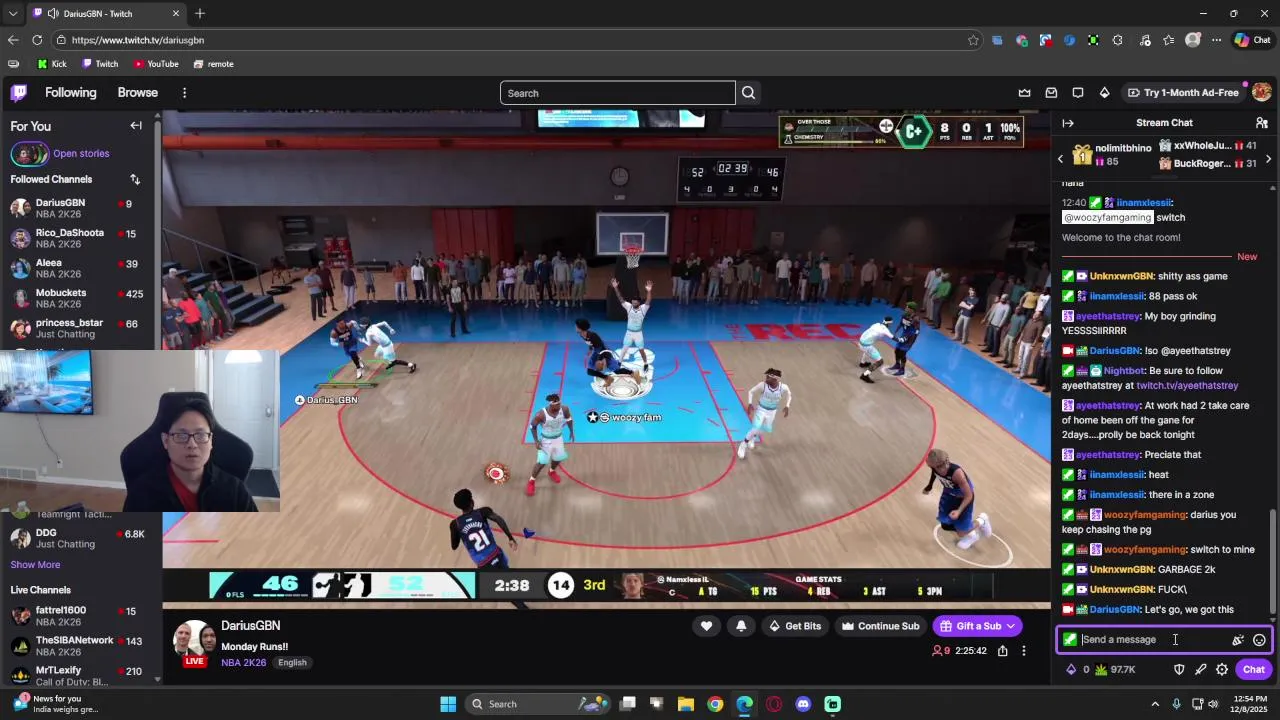Open the browser extensions puzzle icon
The height and width of the screenshot is (720, 1280).
[x=1117, y=40]
